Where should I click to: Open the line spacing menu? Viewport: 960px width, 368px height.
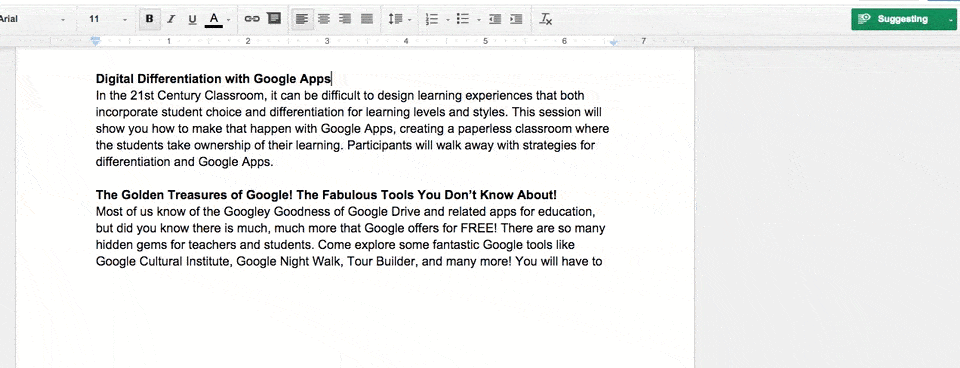coord(399,19)
